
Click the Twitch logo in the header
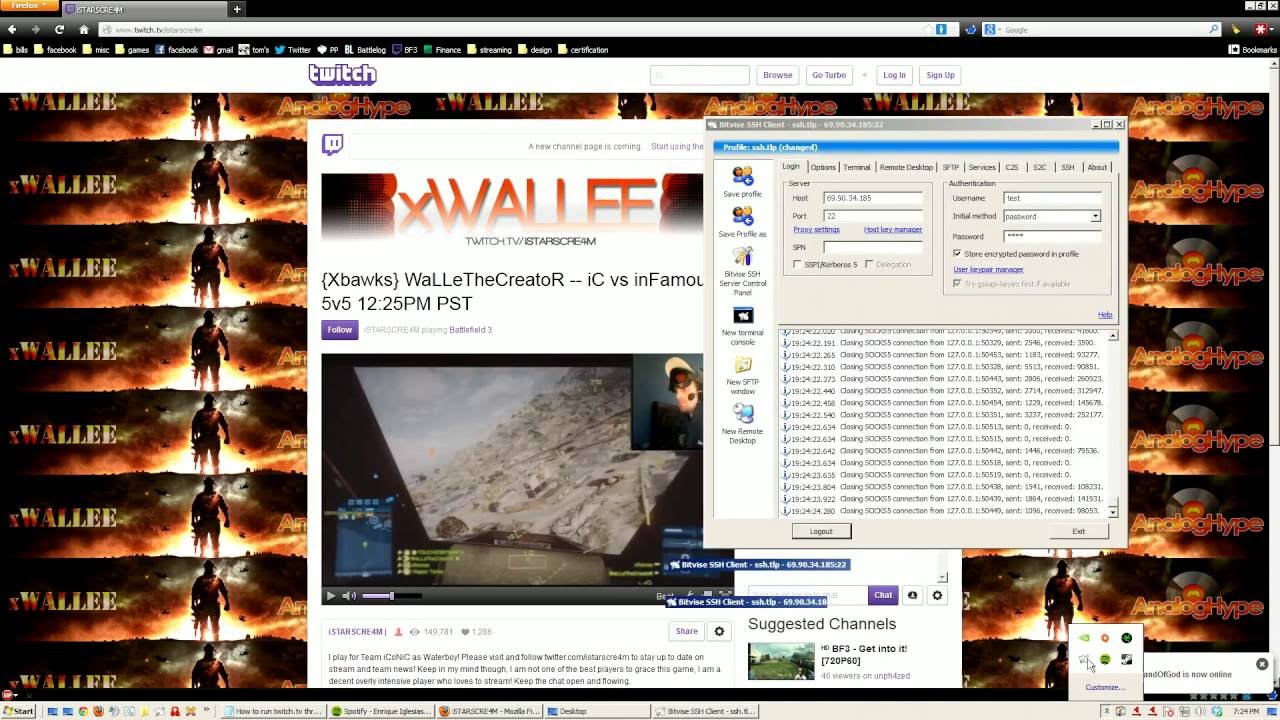pyautogui.click(x=342, y=75)
